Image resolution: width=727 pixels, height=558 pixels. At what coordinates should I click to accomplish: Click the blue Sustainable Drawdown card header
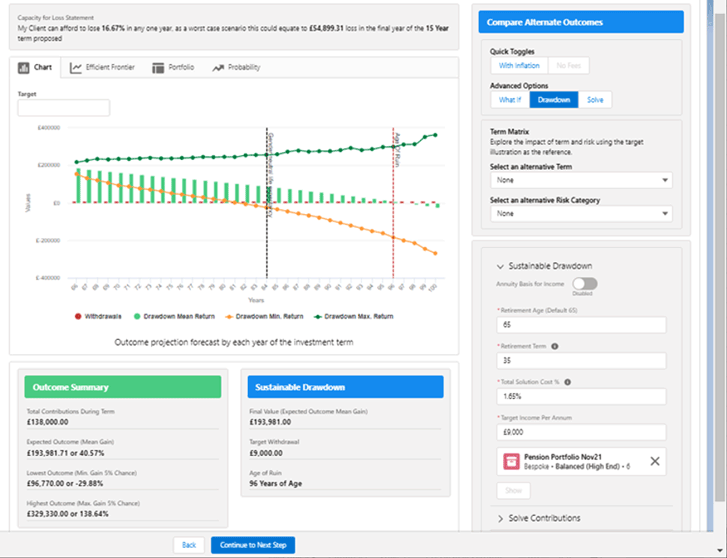tap(345, 387)
